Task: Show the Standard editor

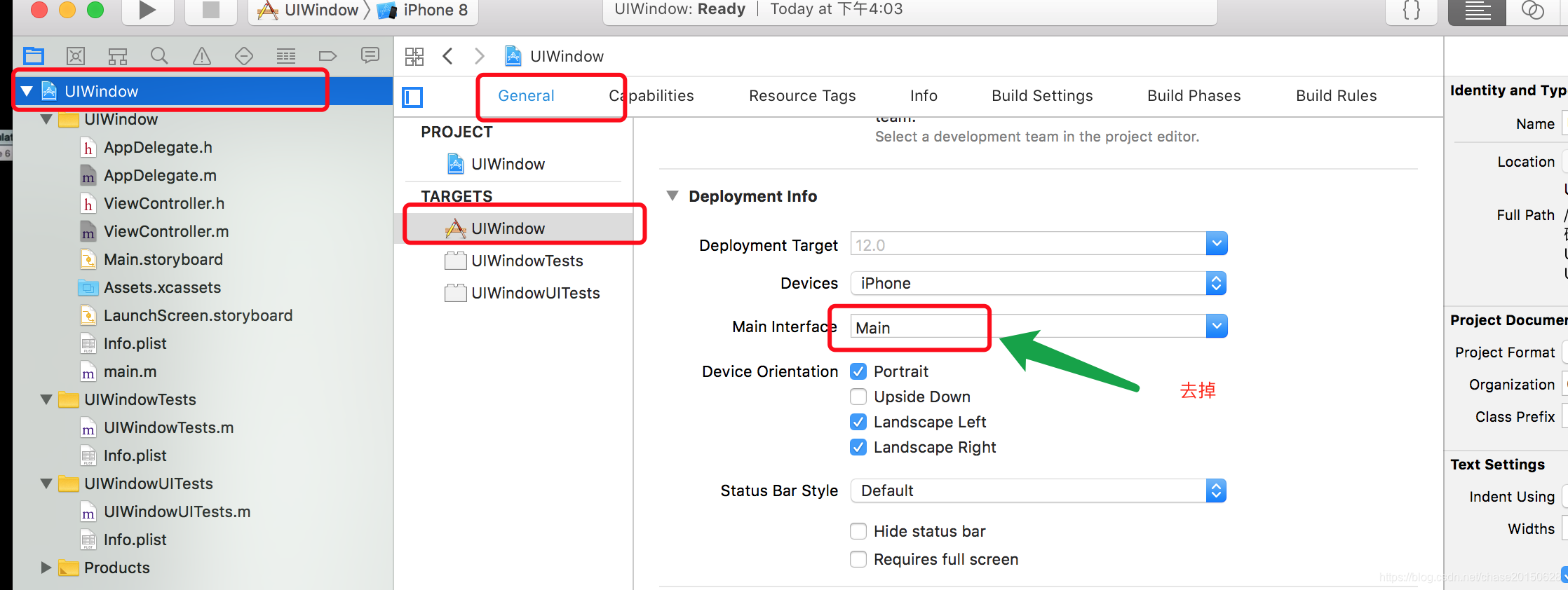Action: [x=1478, y=11]
